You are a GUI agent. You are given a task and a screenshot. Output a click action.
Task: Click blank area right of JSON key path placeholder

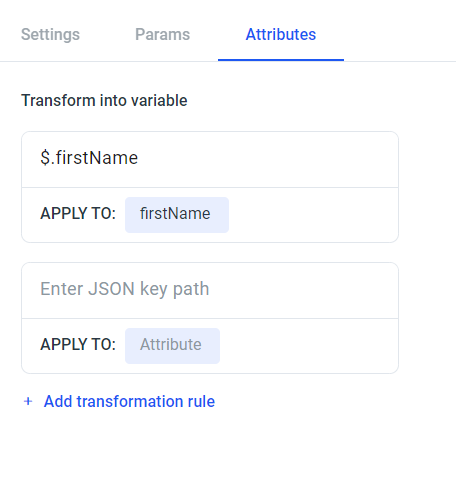(303, 290)
